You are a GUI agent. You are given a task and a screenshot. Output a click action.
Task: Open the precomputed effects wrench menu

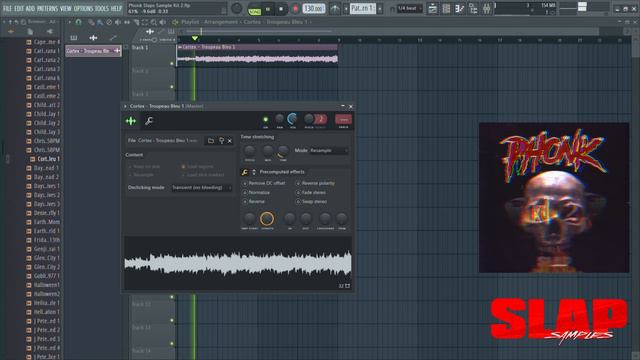244,172
